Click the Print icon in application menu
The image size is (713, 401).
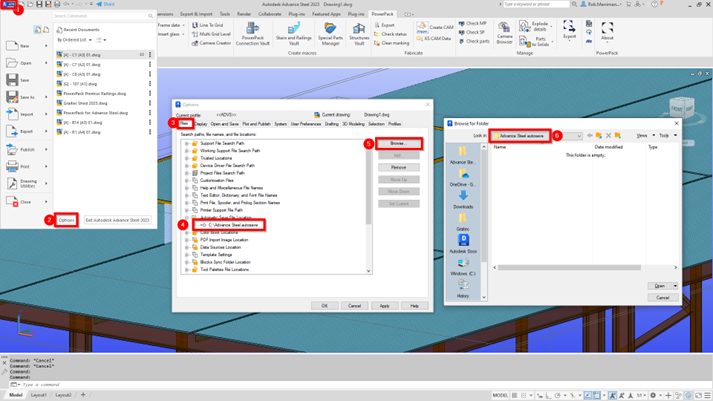(x=12, y=166)
